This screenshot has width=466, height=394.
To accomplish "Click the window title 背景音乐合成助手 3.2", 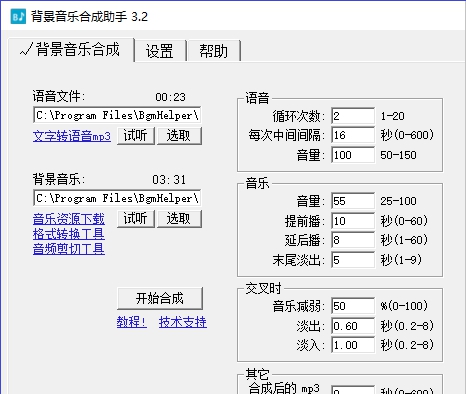I will point(89,17).
